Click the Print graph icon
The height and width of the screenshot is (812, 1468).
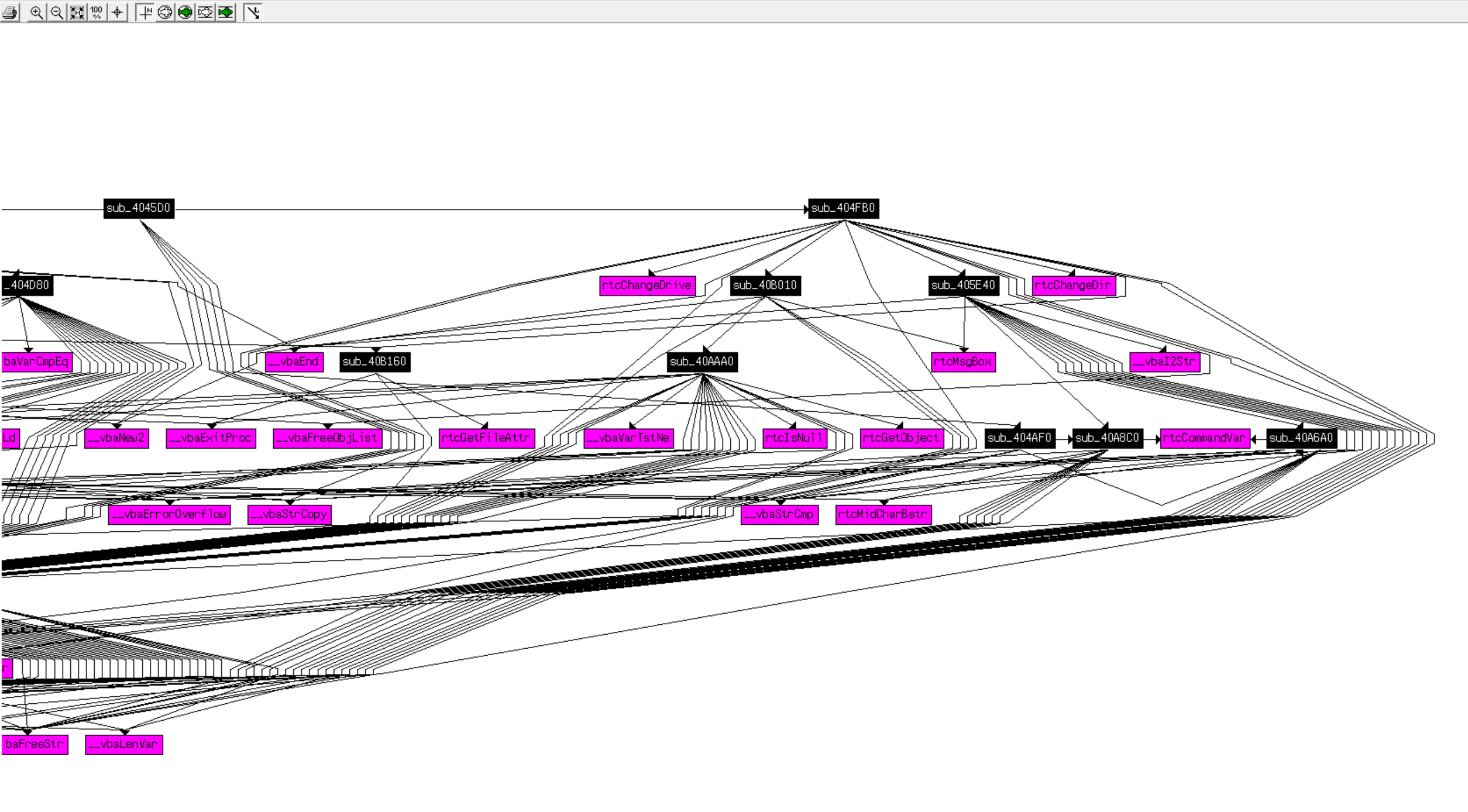coord(10,12)
